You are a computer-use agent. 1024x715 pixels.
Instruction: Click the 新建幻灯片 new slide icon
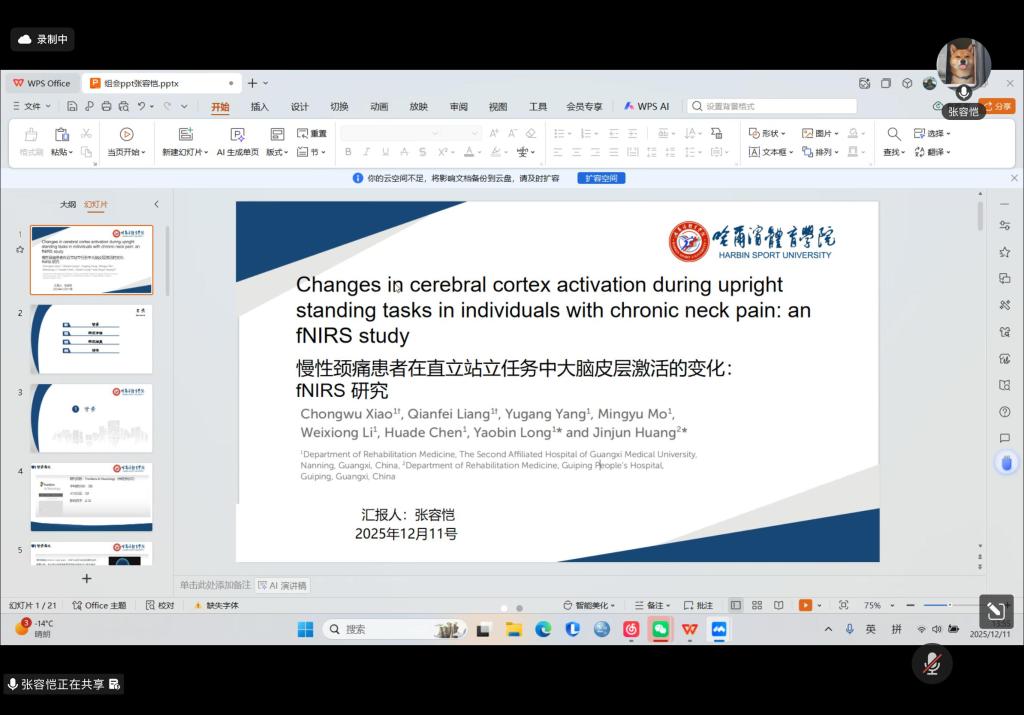point(185,134)
